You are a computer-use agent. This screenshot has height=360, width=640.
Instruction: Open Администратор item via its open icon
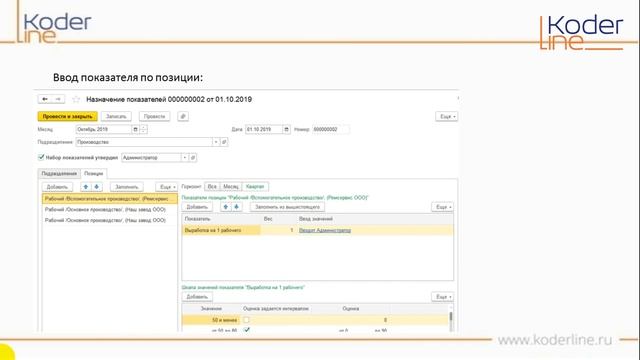[193, 158]
